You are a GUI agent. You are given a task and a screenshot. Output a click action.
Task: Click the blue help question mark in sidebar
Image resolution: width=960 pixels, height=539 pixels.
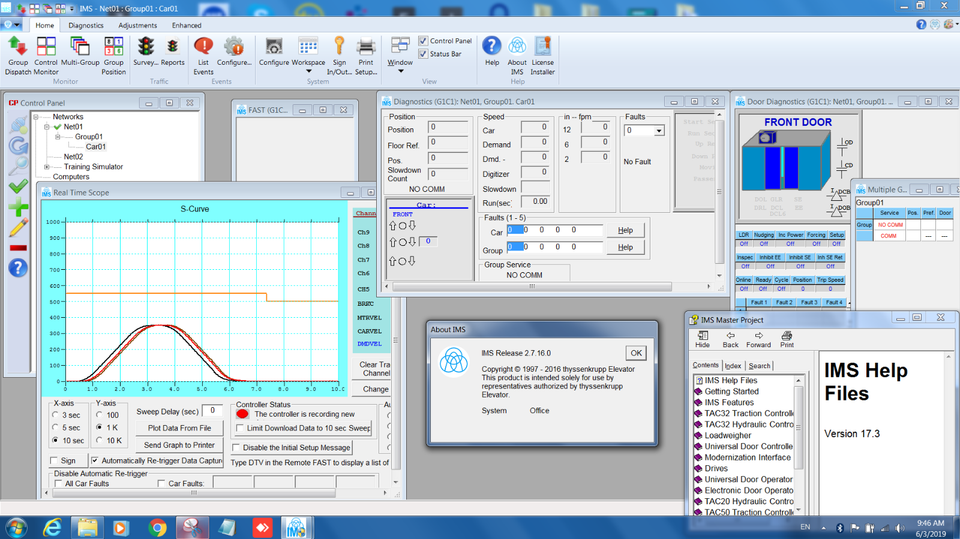pos(17,267)
